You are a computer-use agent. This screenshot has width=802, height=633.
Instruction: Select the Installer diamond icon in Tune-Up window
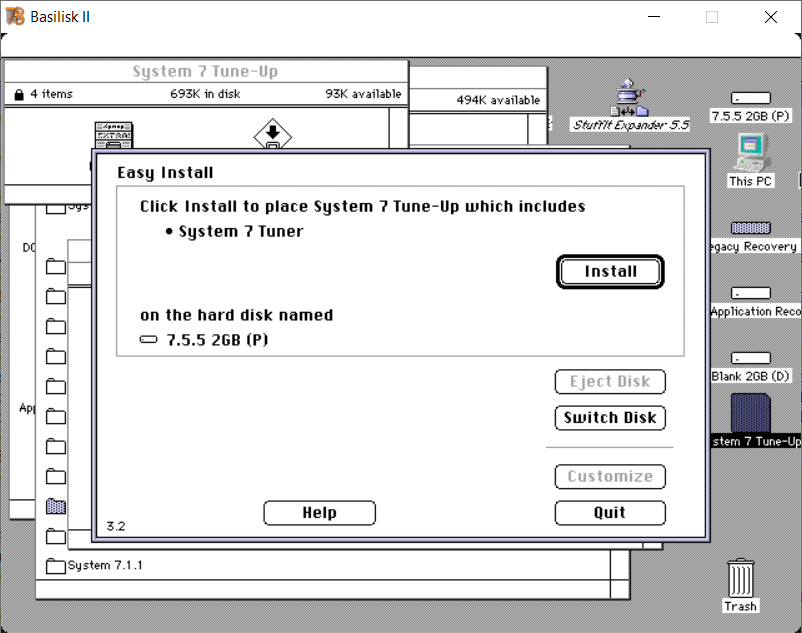point(273,134)
